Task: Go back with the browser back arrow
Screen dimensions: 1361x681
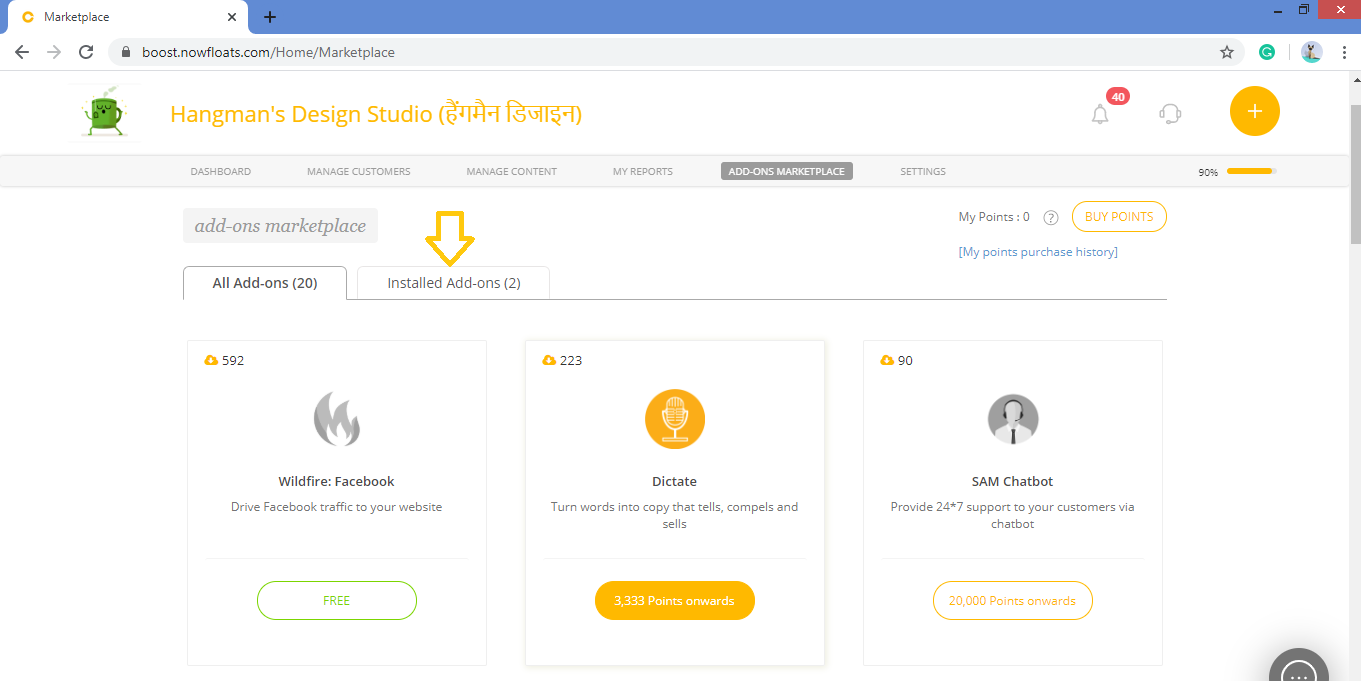Action: point(22,52)
